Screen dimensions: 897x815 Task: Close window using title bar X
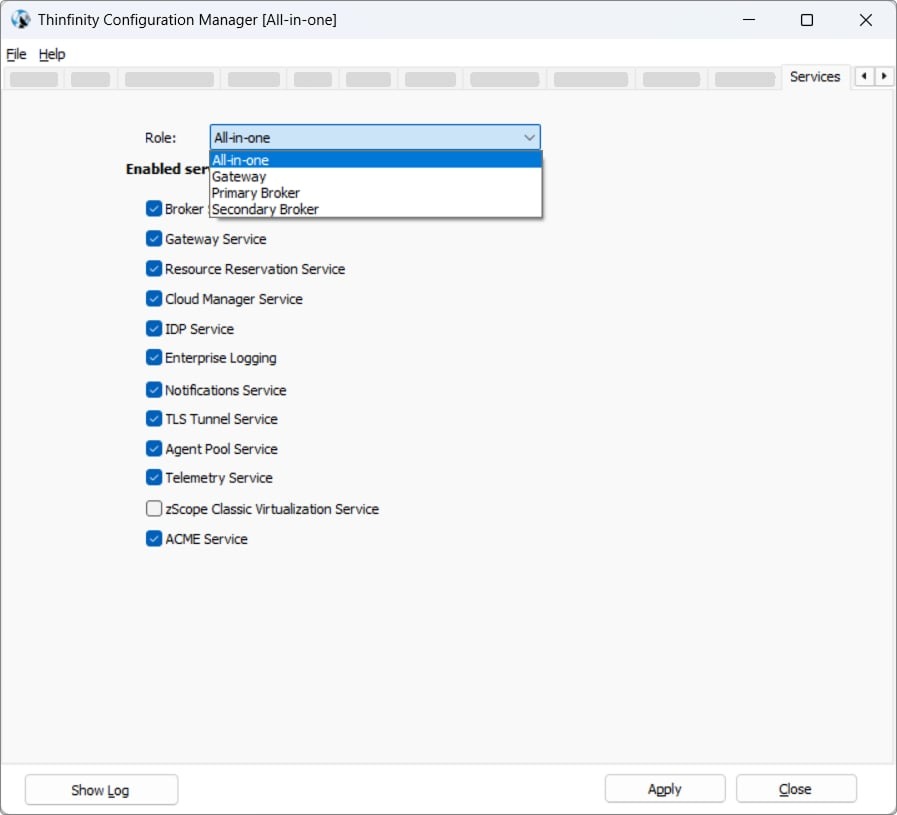866,20
